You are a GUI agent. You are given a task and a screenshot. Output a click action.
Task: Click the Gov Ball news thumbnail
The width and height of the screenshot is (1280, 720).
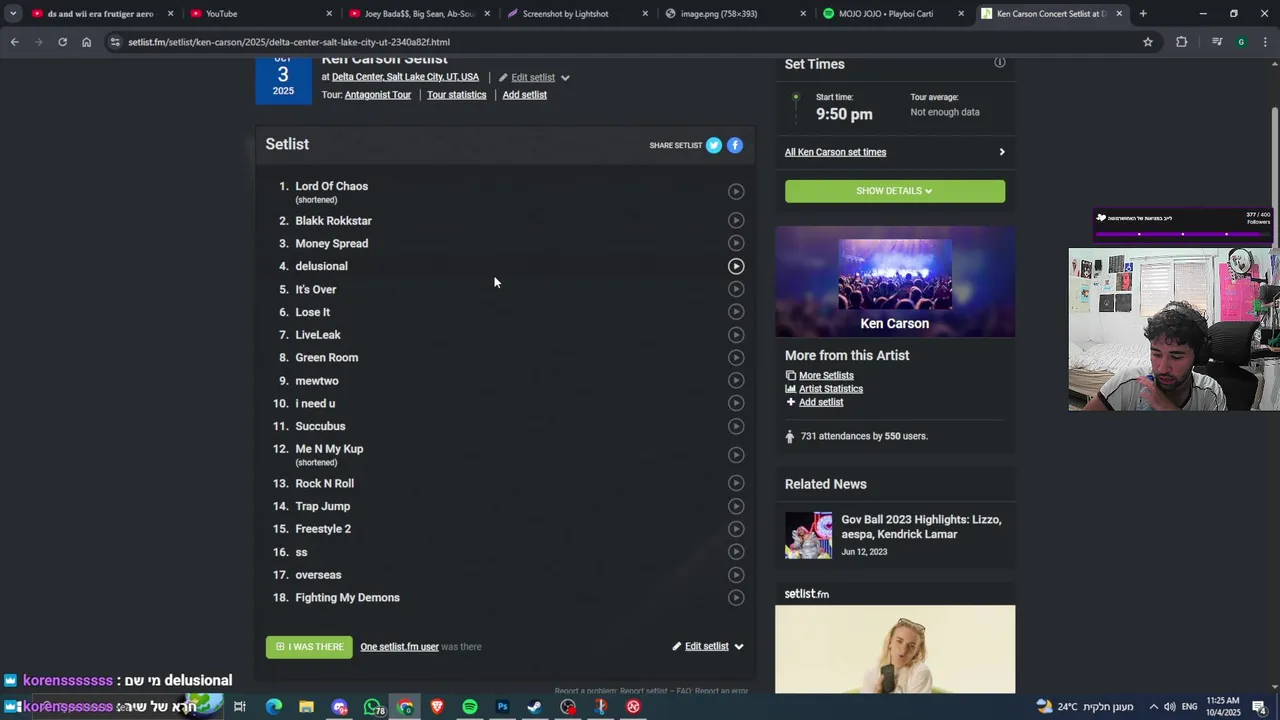(x=808, y=535)
